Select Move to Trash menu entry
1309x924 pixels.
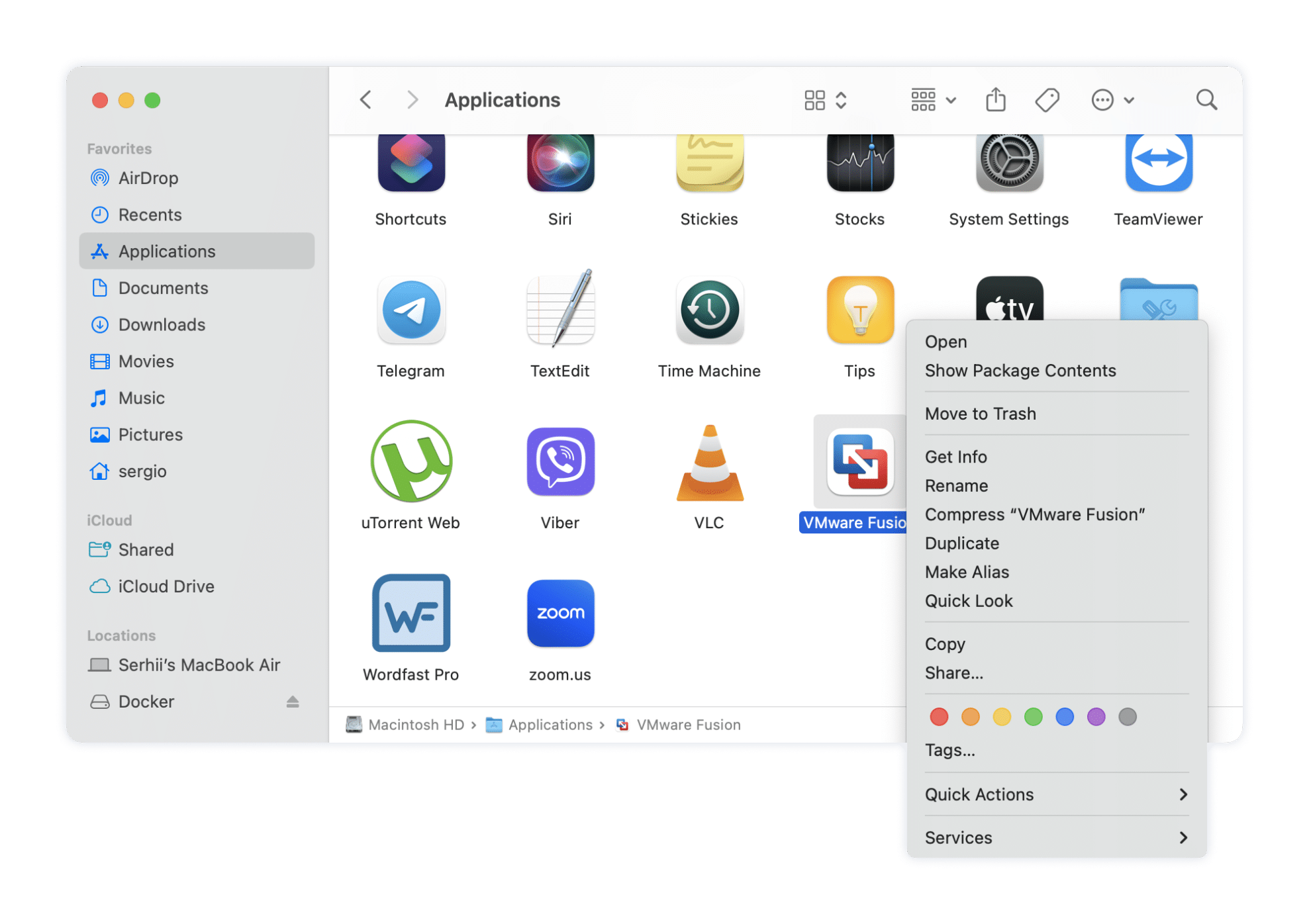coord(981,413)
